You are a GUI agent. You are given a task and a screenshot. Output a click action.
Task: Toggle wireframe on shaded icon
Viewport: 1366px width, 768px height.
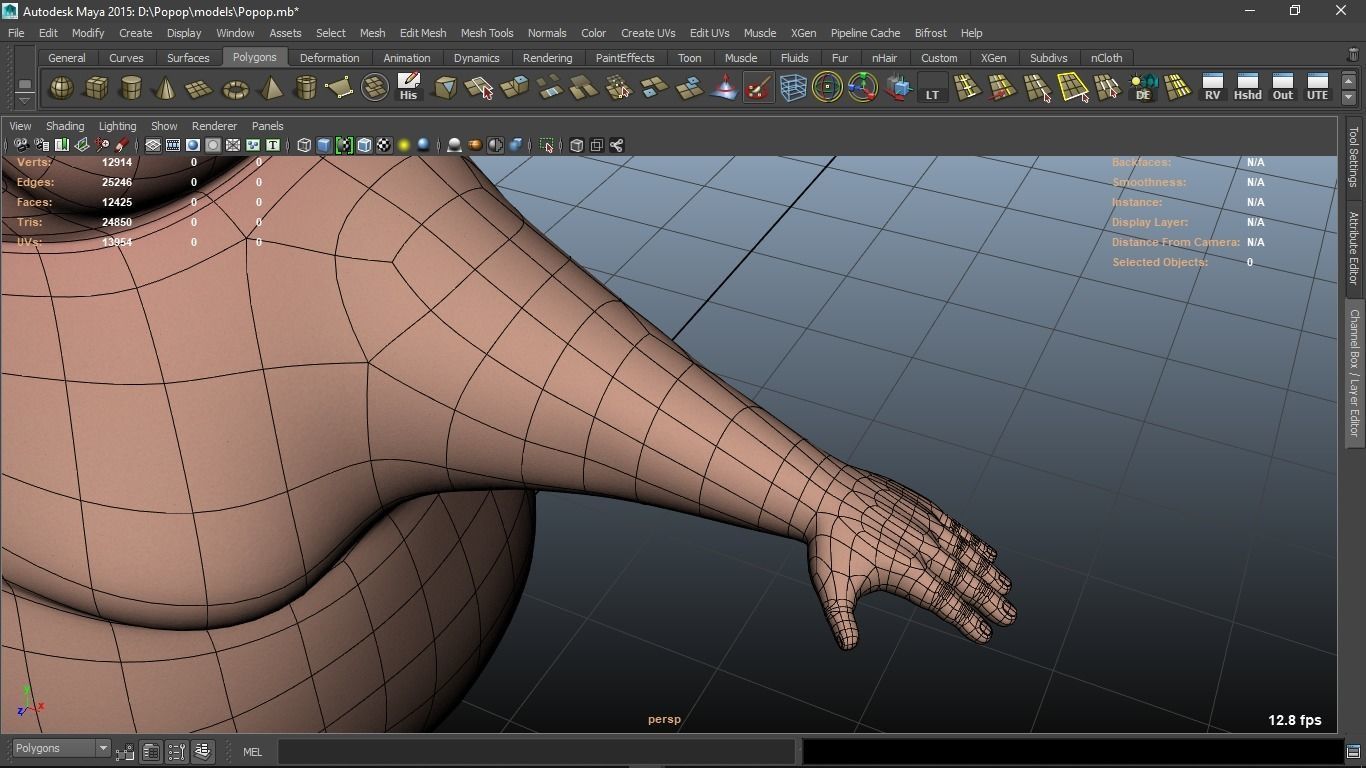coord(364,145)
